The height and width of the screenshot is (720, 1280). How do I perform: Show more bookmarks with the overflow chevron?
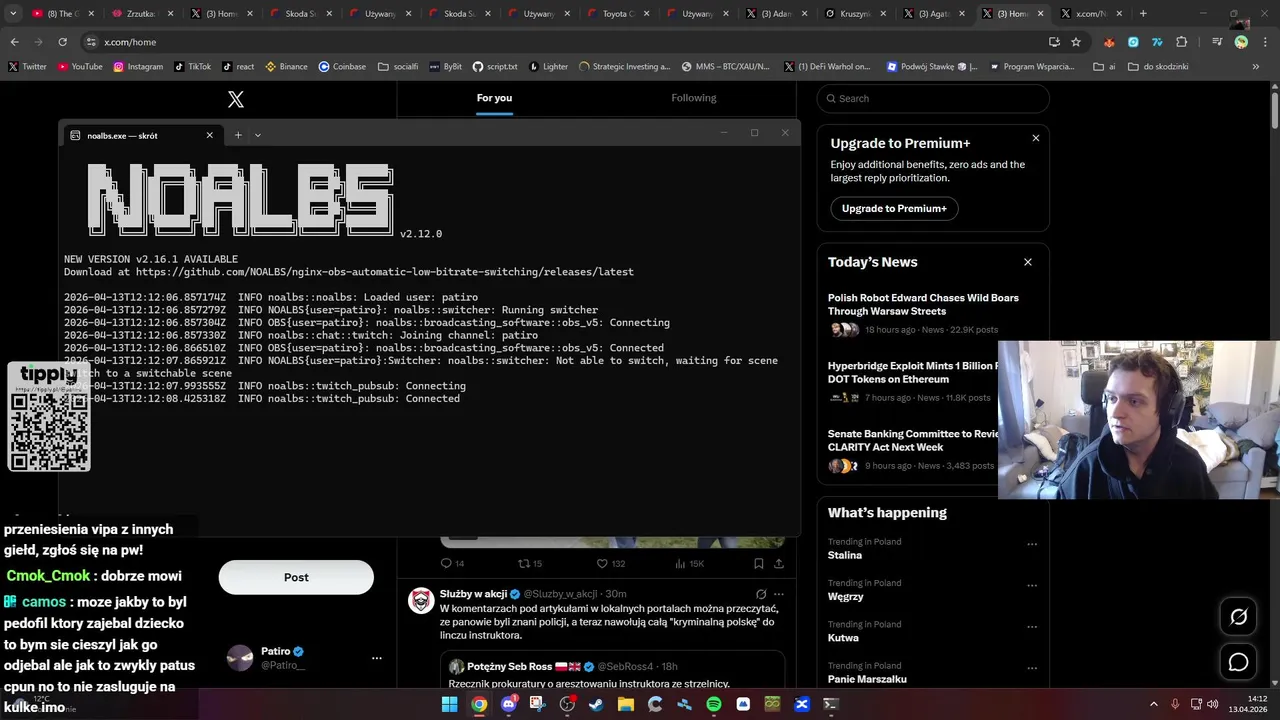pos(1256,67)
